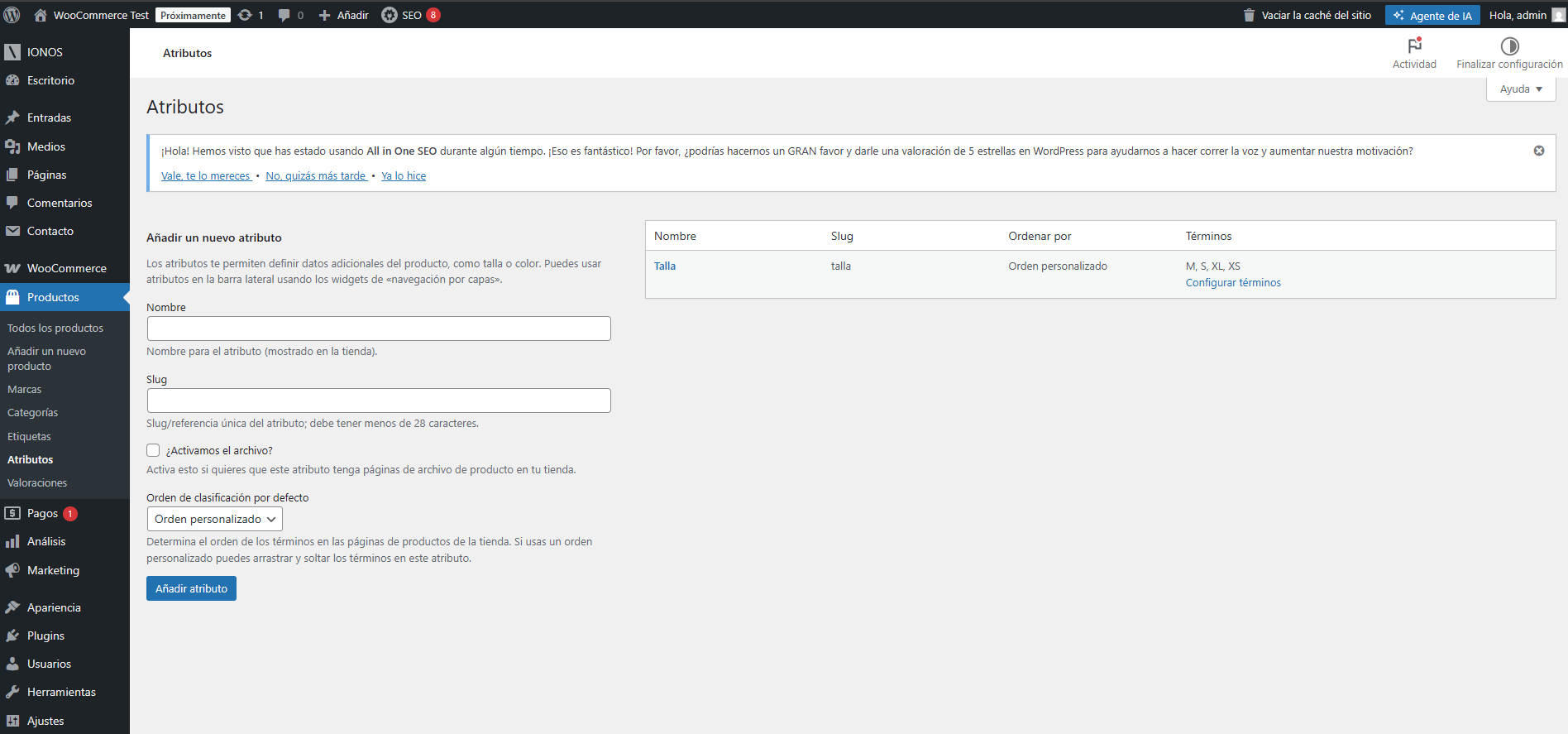Screen dimensions: 1568x734
Task: Open the WooCommerce sidebar menu
Action: [66, 268]
